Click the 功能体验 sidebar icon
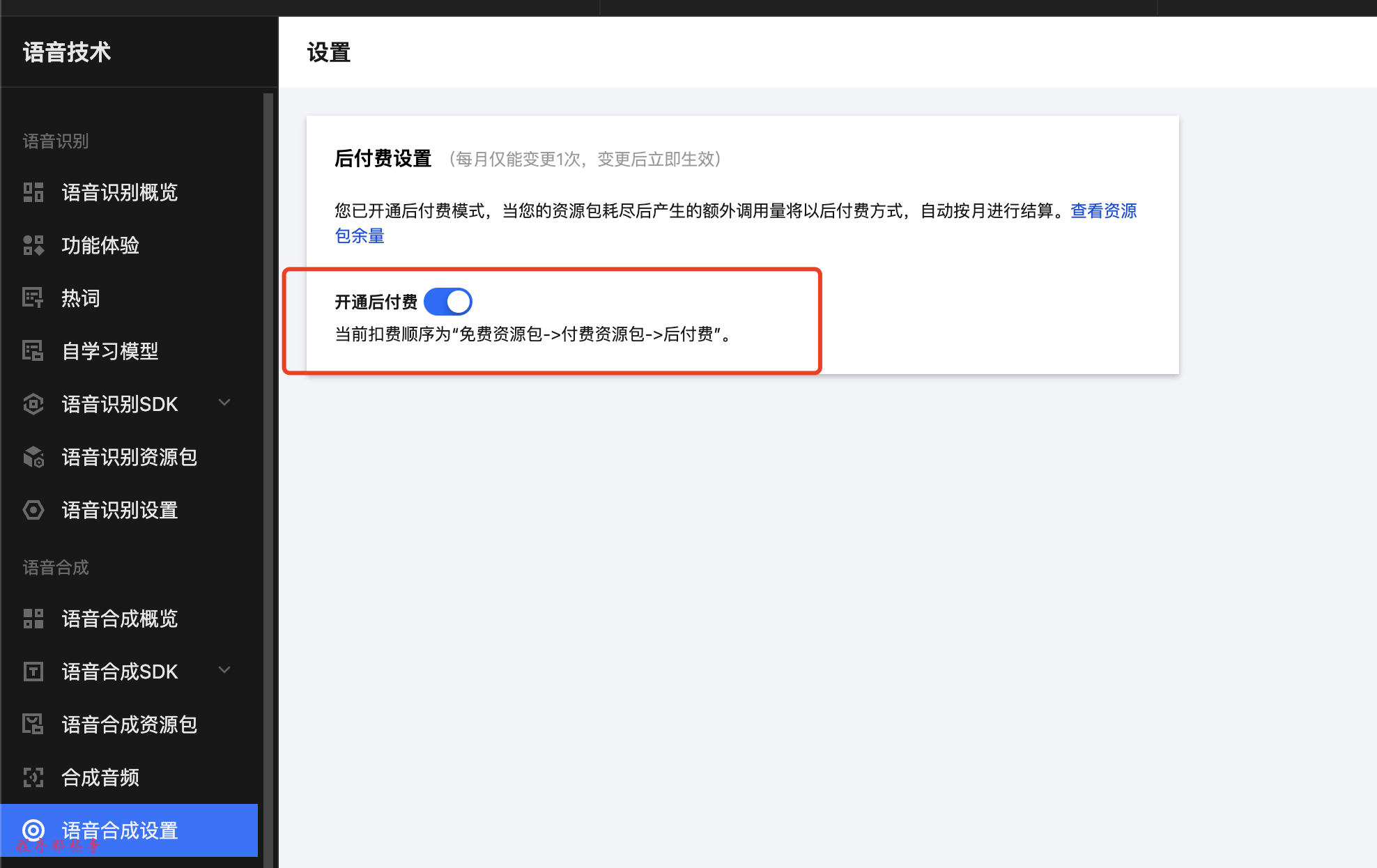 pos(33,245)
